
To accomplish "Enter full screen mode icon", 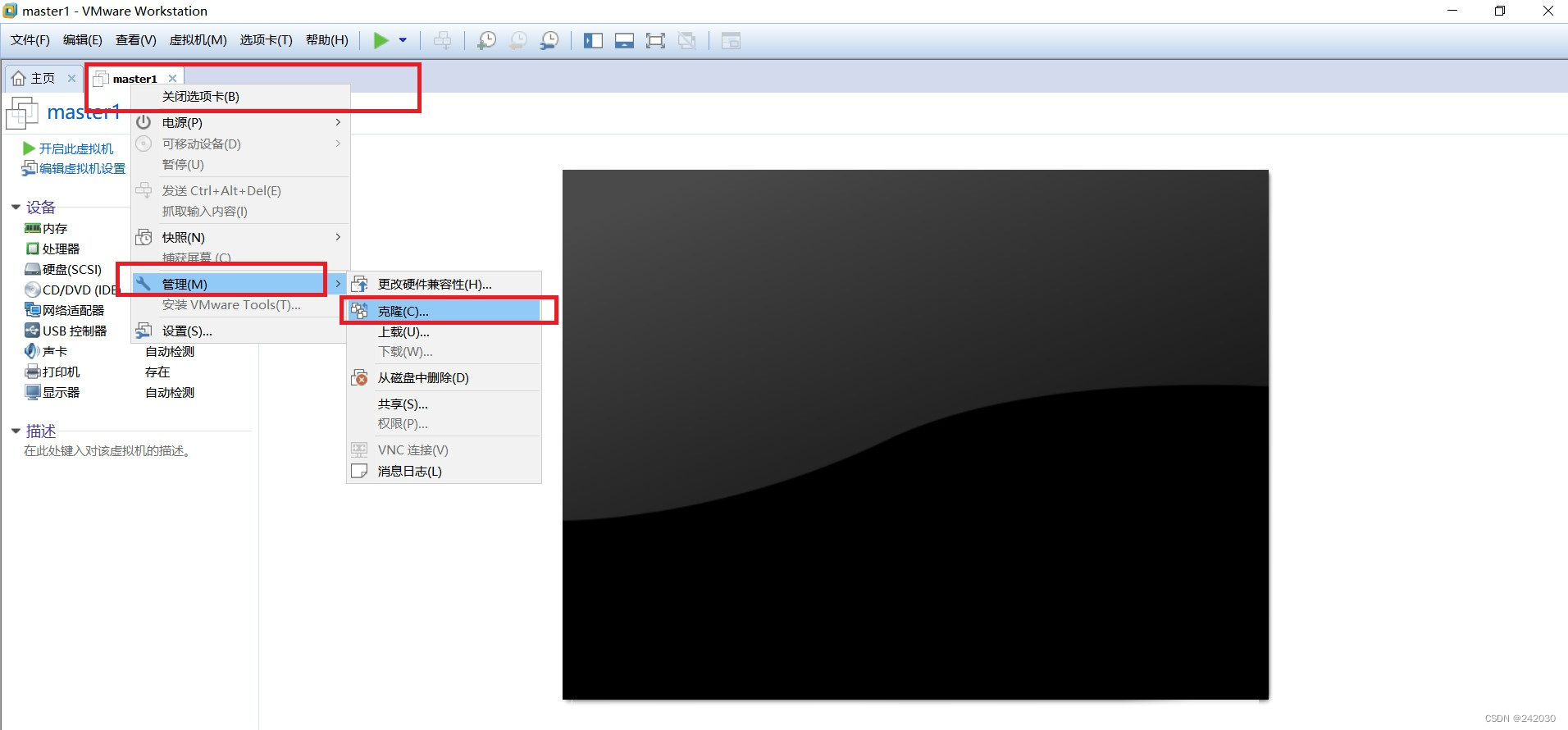I will (x=655, y=40).
